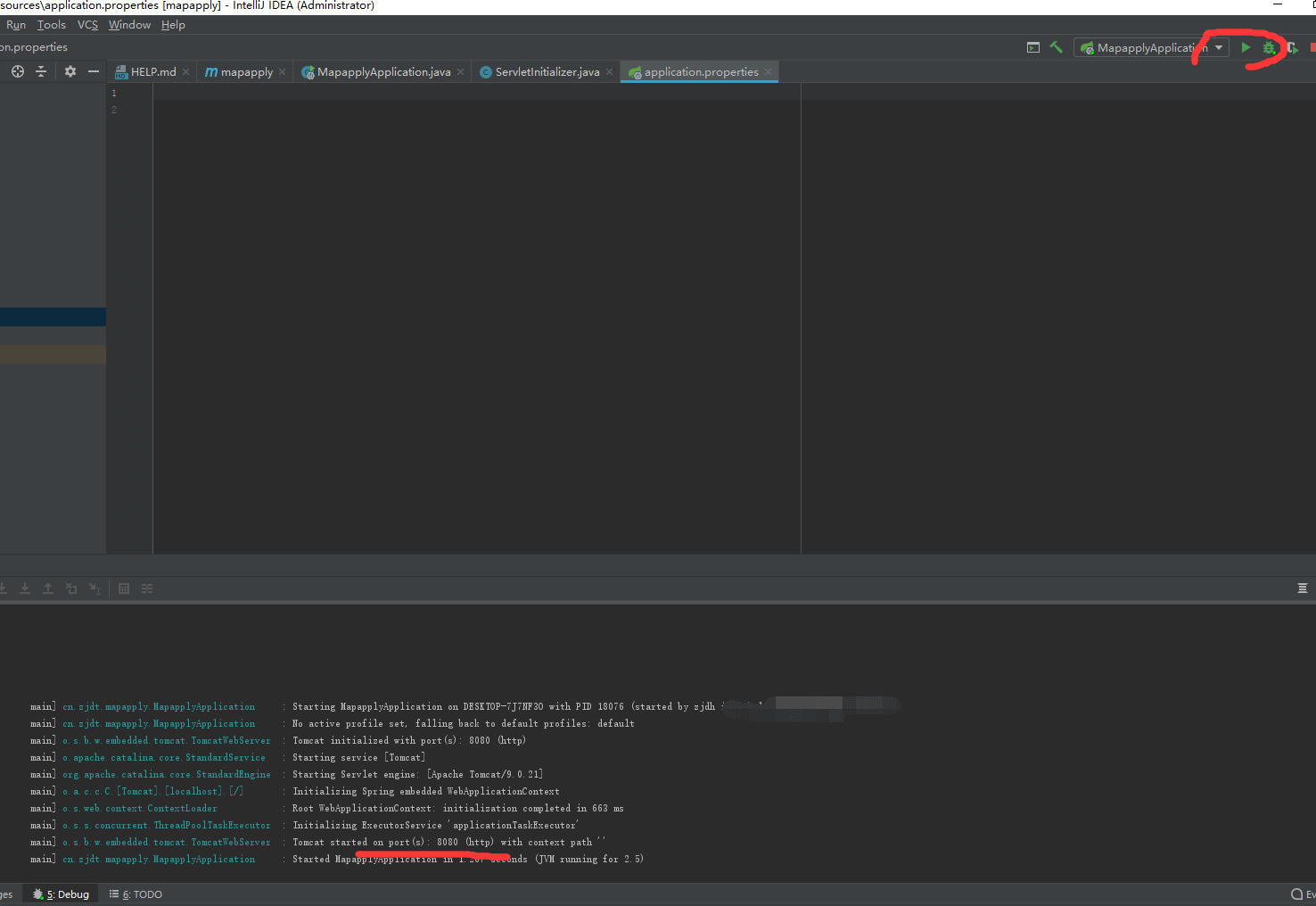
Task: Click the Evaluate Expression calculator icon
Action: 124,589
